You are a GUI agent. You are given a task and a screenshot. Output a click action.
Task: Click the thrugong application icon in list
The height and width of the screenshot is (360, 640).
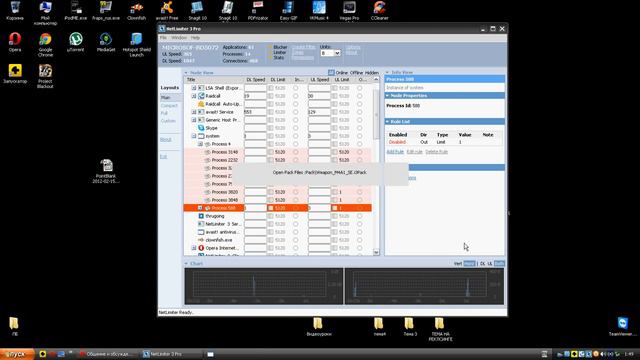pos(201,216)
